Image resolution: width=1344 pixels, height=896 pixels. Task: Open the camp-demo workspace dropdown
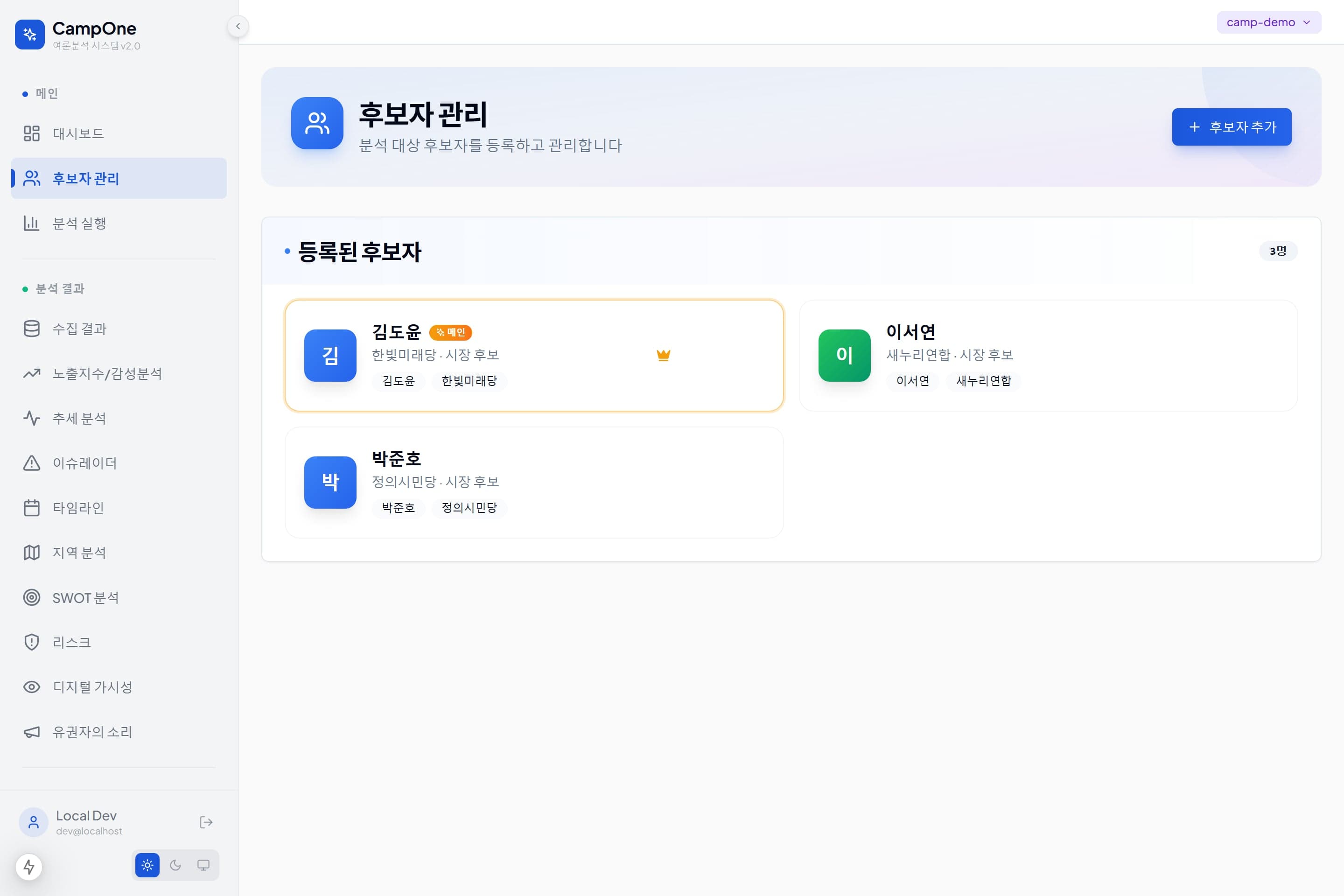click(x=1268, y=22)
